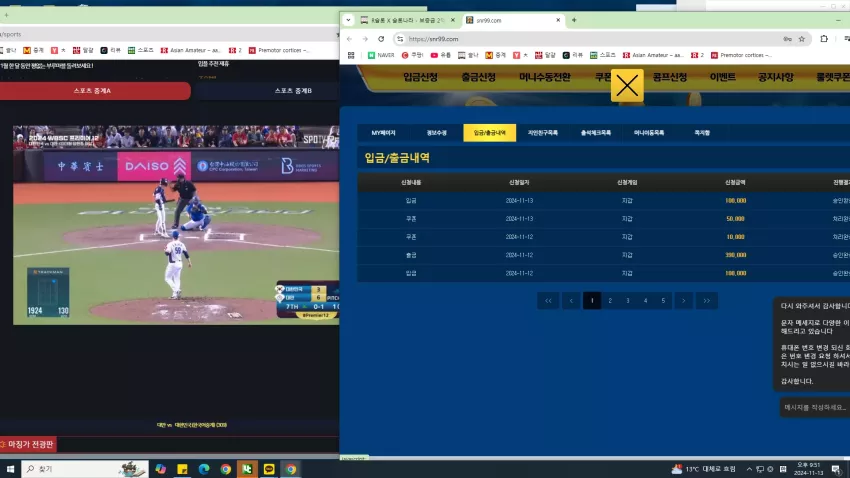Screen dimensions: 850x478
Task: Go forward in the Chrome window
Action: pyautogui.click(x=365, y=39)
